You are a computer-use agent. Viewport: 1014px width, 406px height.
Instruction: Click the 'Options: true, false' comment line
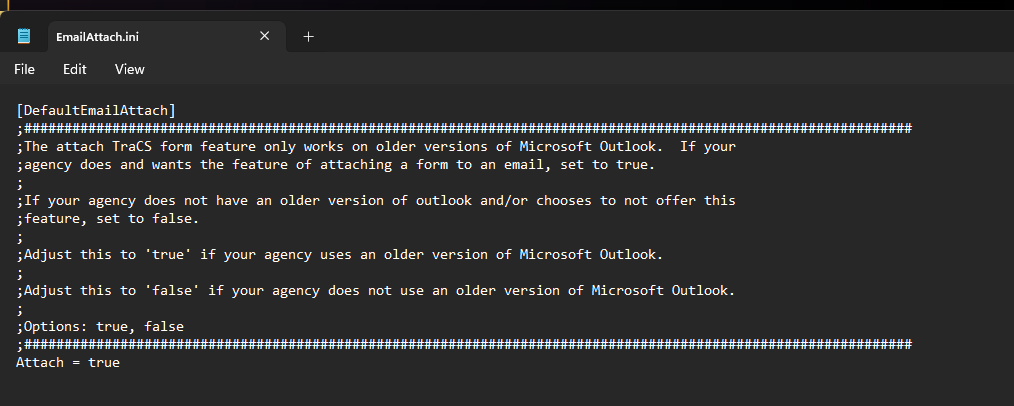[x=100, y=327]
